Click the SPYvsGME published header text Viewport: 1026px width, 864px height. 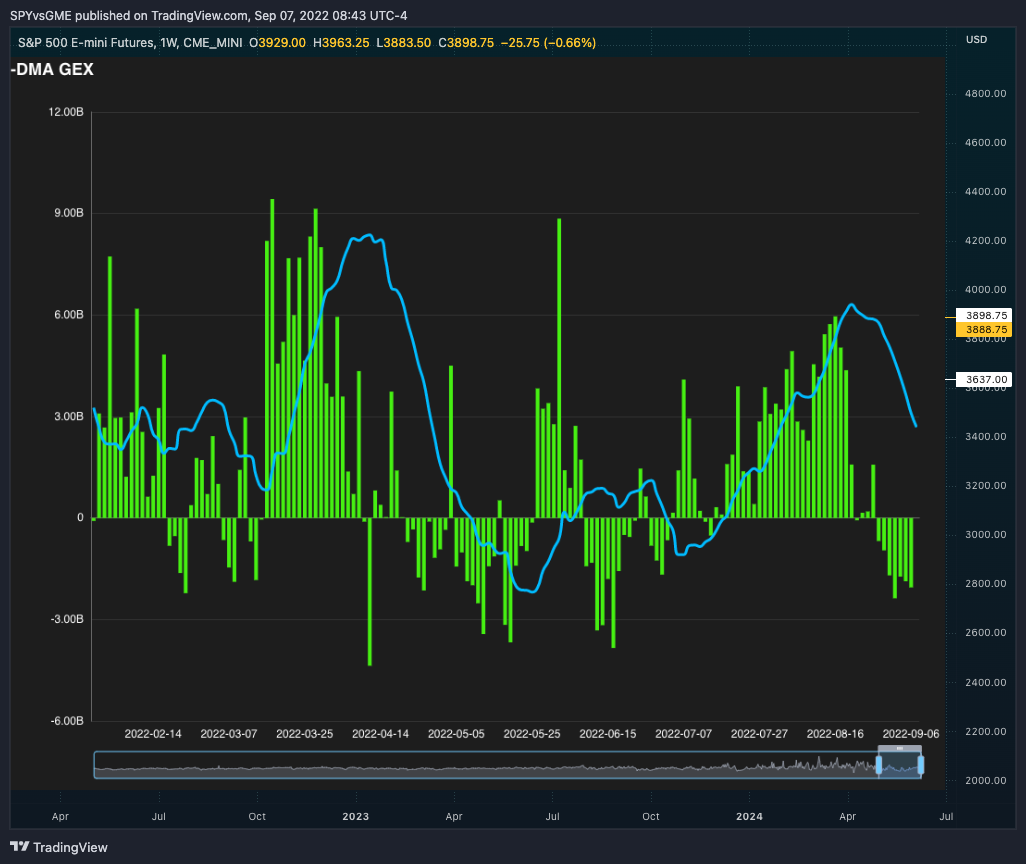(209, 15)
